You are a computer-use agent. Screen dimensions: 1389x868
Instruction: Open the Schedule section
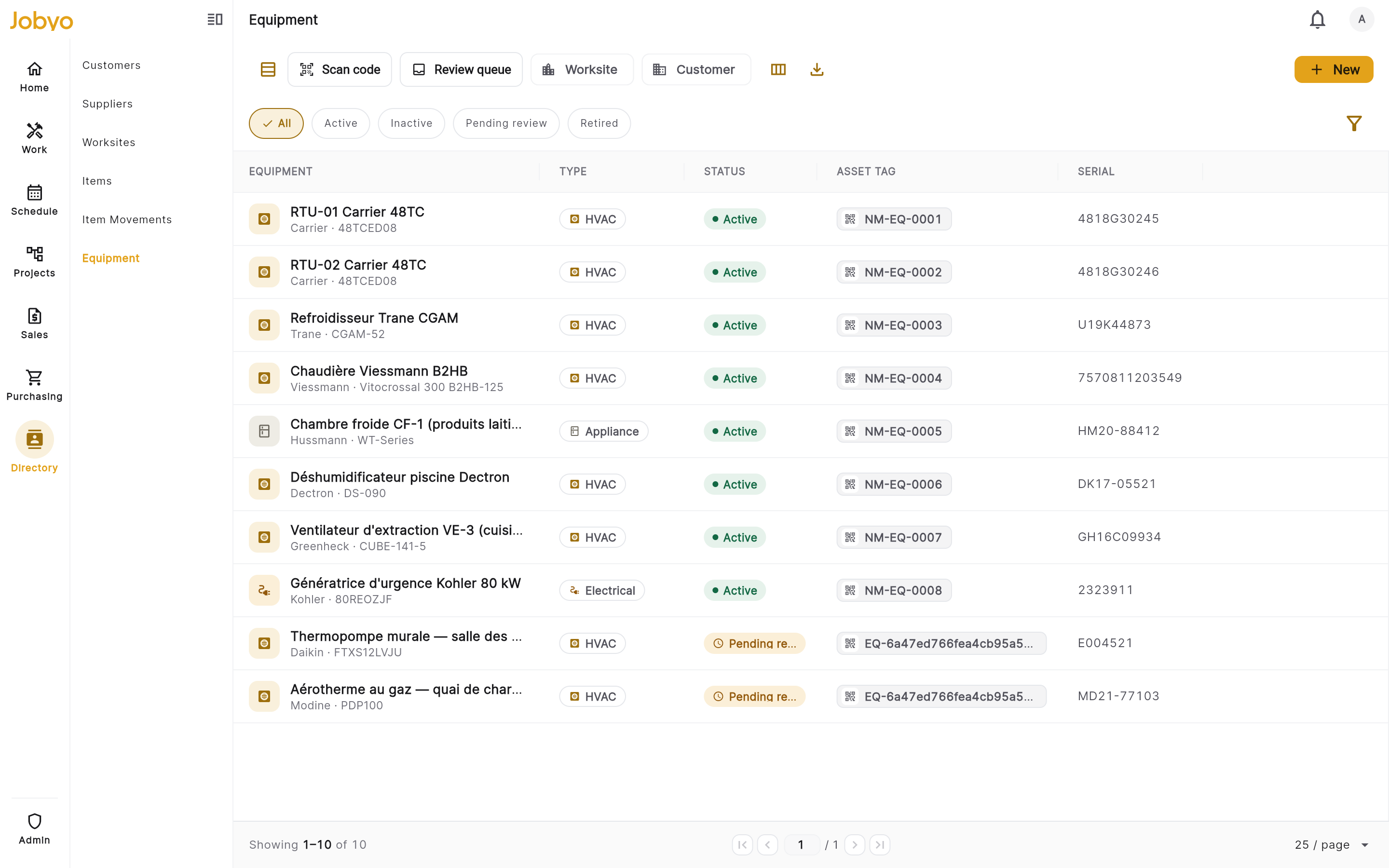34,200
